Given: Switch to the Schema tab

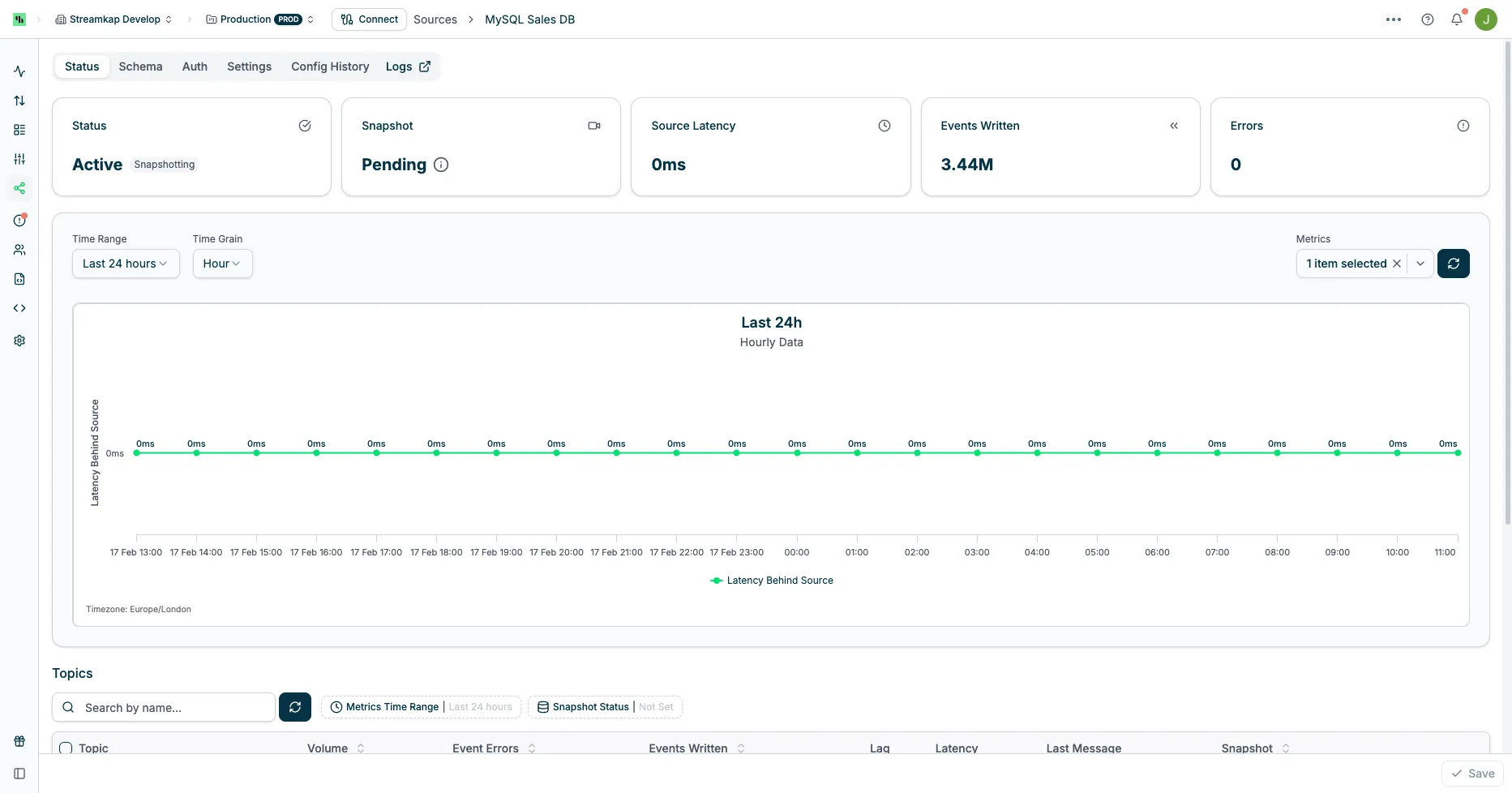Looking at the screenshot, I should point(140,66).
